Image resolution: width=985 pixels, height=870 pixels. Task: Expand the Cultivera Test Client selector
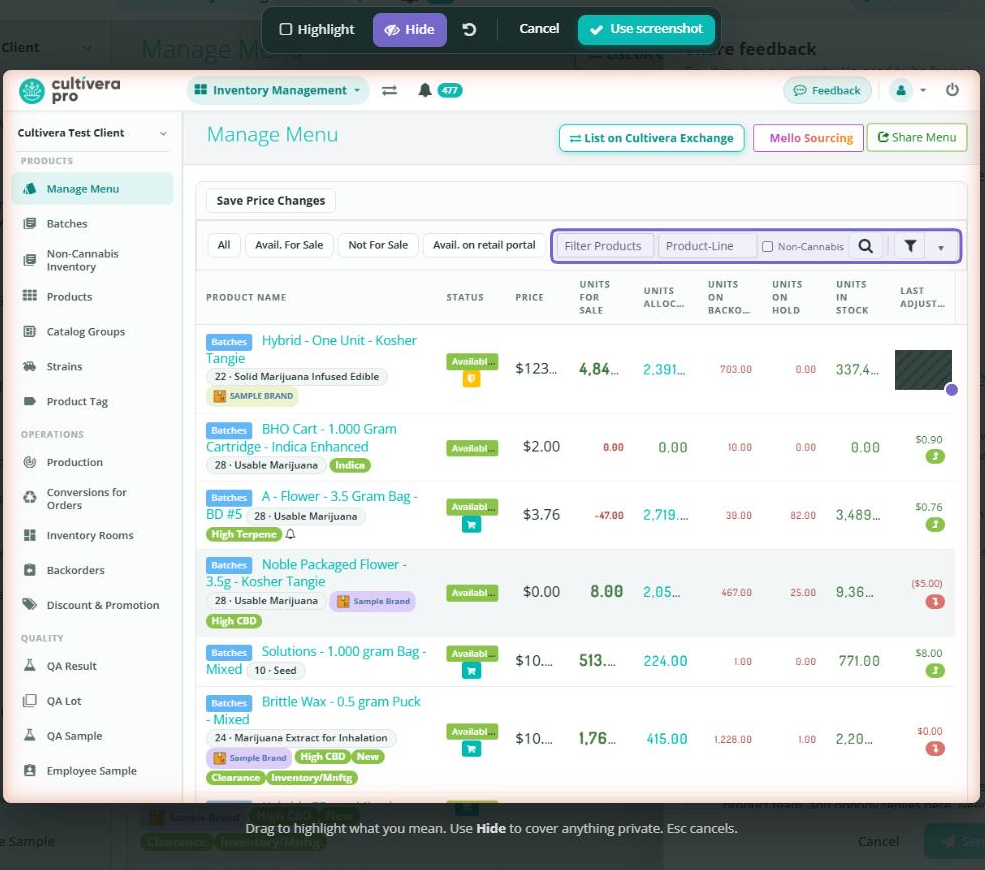(x=92, y=133)
